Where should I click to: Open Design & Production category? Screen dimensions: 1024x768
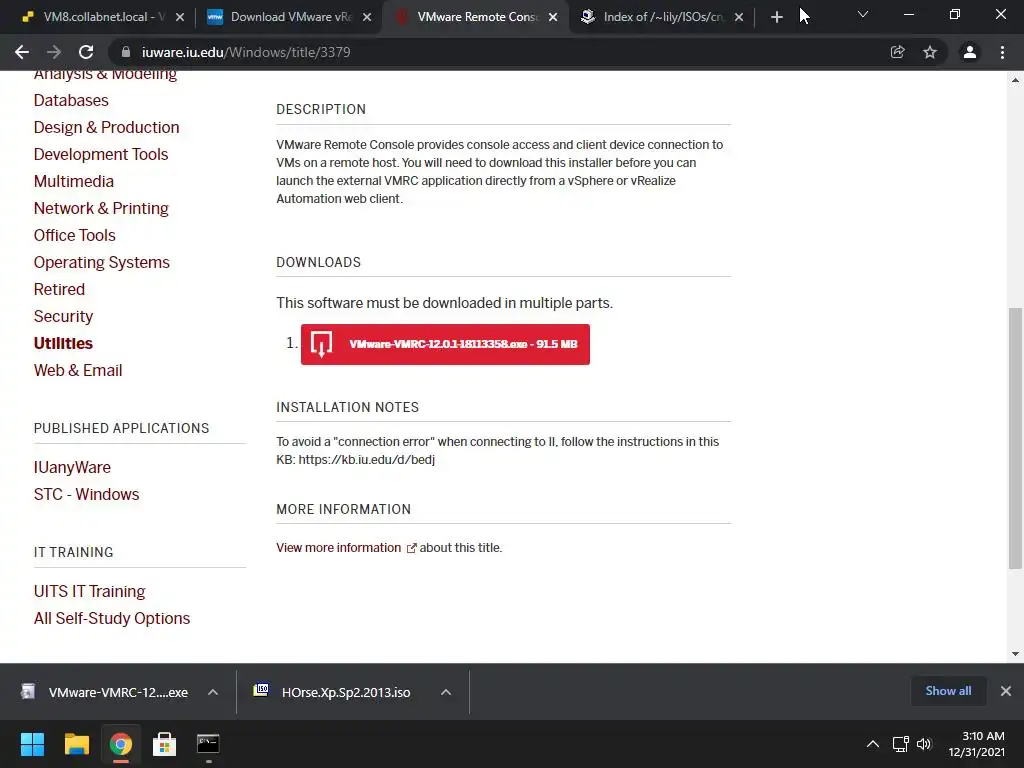click(106, 127)
